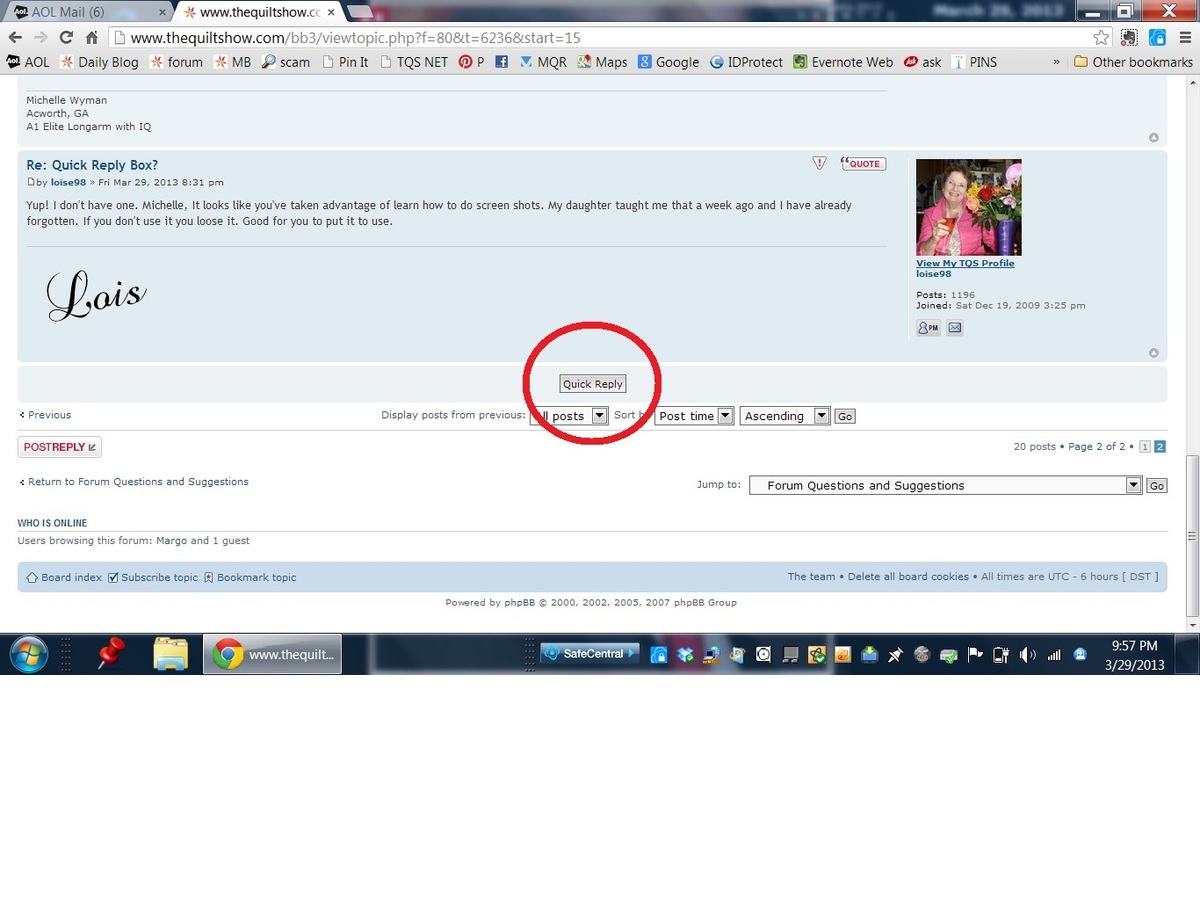Open the View My TQS Profile link

point(965,264)
